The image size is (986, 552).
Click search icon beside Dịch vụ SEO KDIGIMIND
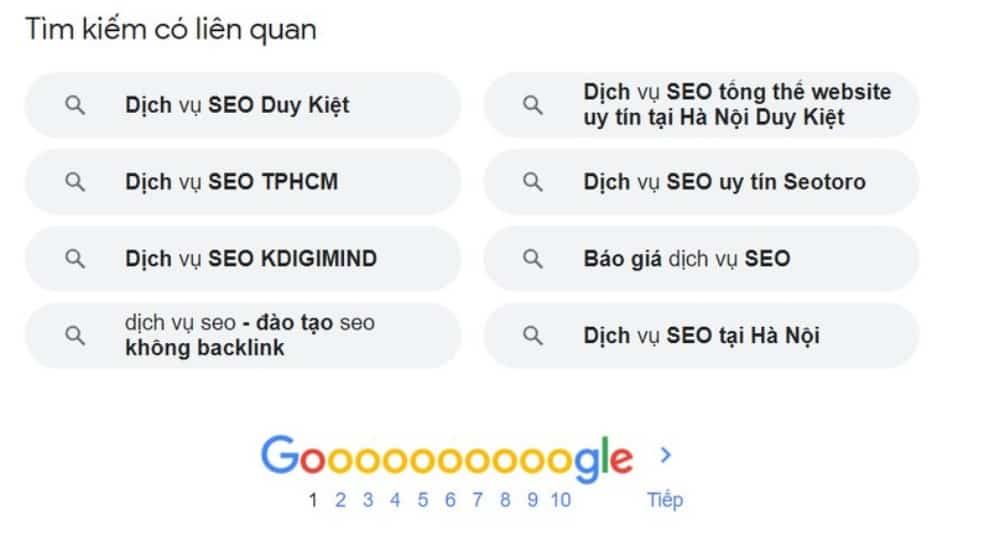click(x=75, y=259)
